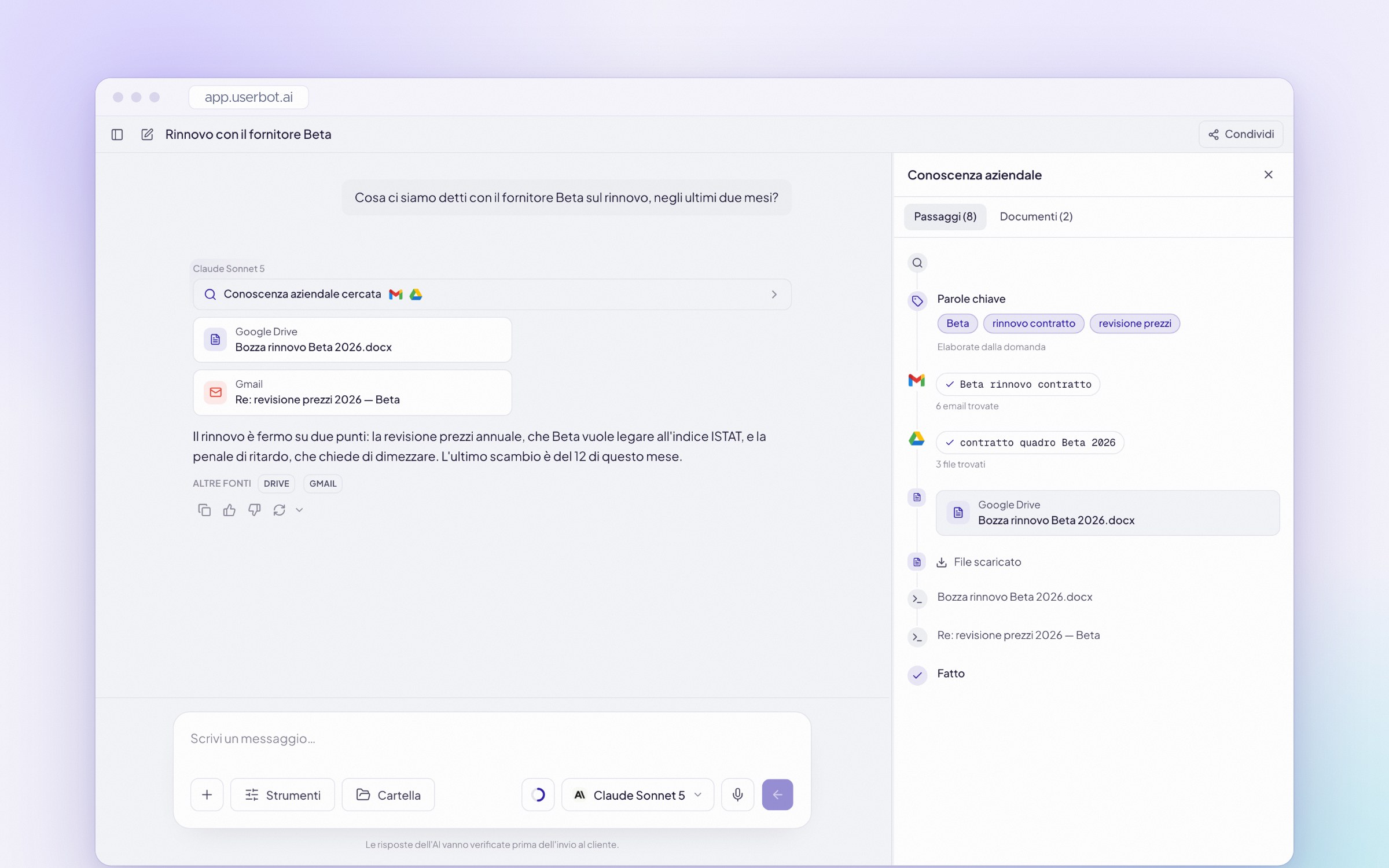The width and height of the screenshot is (1389, 868).
Task: Regenerate the response with refresh icon
Action: point(280,510)
